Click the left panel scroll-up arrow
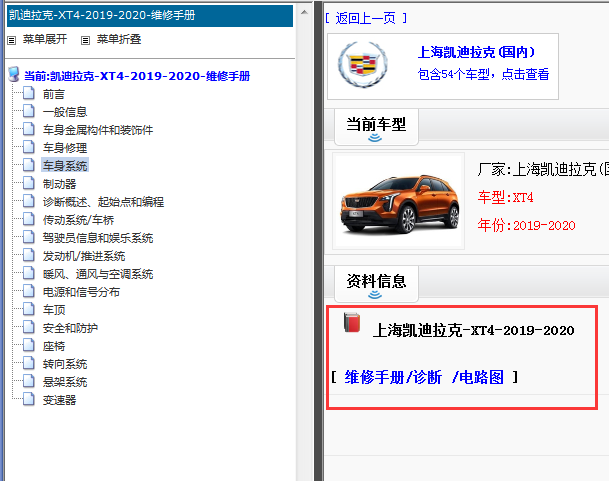This screenshot has width=609, height=481. (304, 12)
